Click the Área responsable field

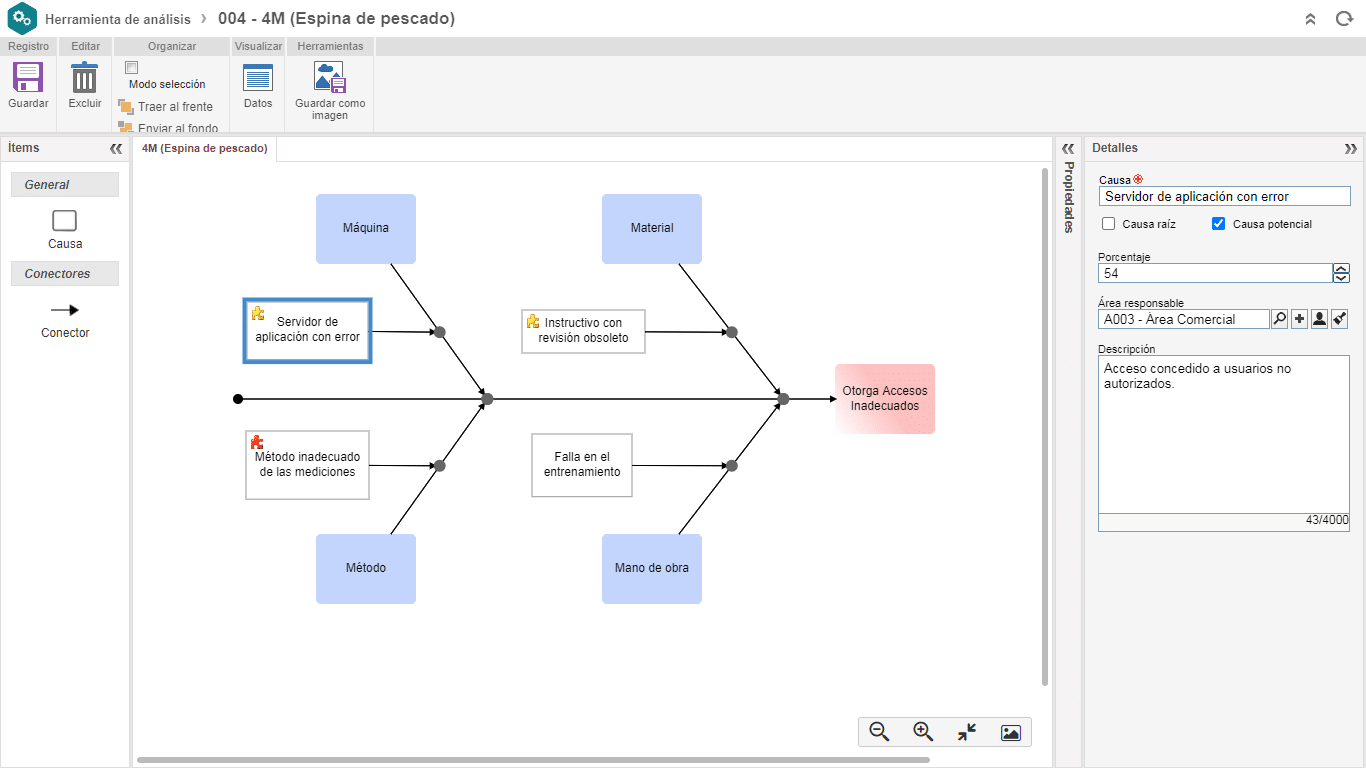click(x=1183, y=319)
